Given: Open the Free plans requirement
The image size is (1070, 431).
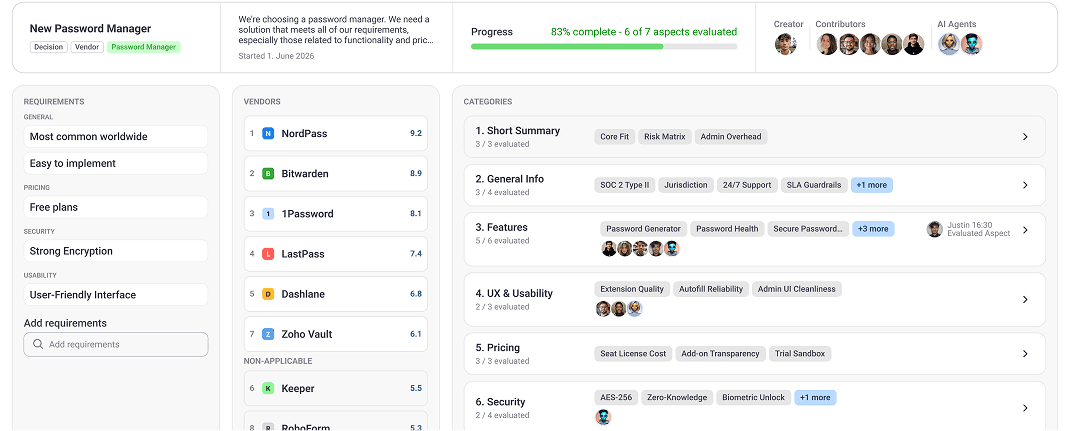Looking at the screenshot, I should pyautogui.click(x=116, y=207).
